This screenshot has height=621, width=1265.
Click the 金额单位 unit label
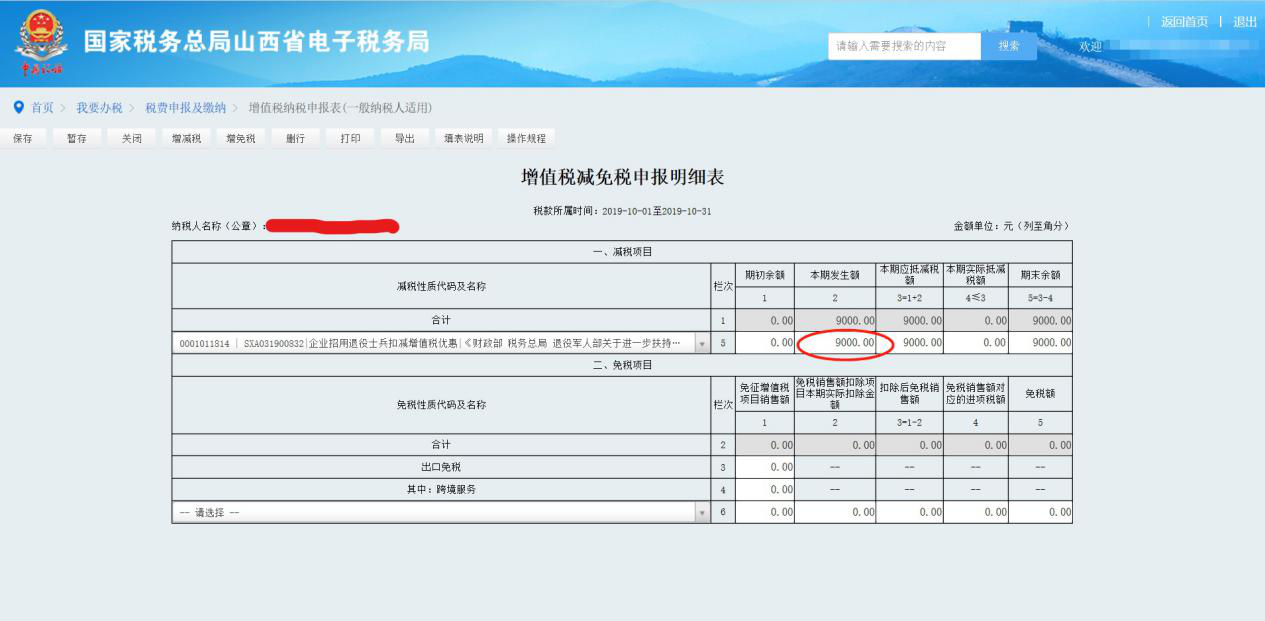(1012, 227)
